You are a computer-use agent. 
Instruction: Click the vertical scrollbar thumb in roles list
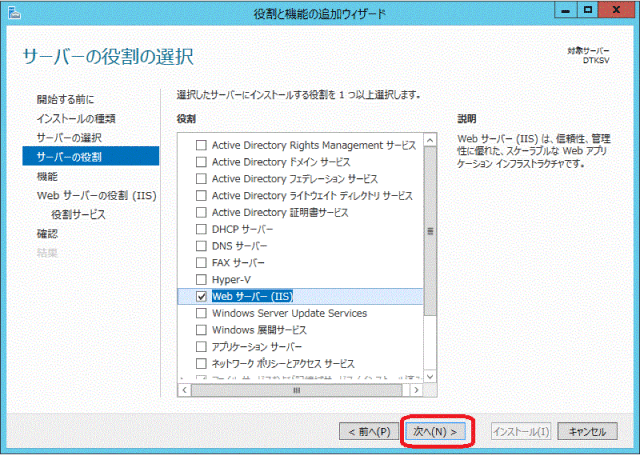coord(430,231)
